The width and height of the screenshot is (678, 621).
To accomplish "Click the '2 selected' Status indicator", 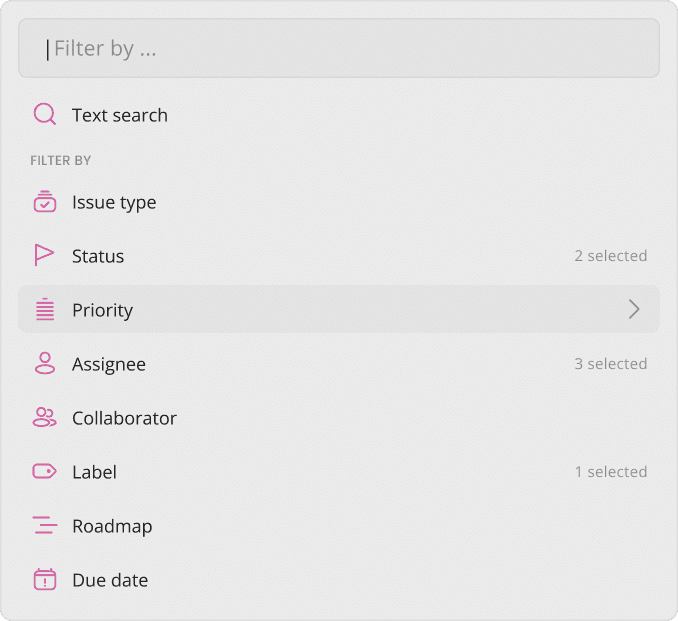I will [x=611, y=256].
